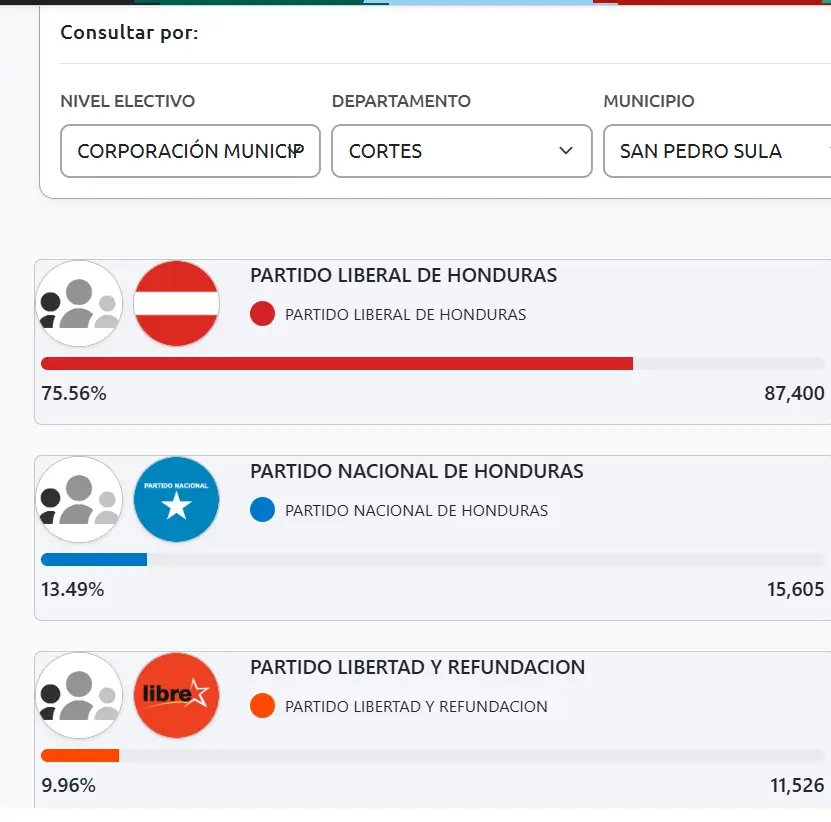This screenshot has width=831, height=822.
Task: Click the Libre party logo
Action: [176, 696]
